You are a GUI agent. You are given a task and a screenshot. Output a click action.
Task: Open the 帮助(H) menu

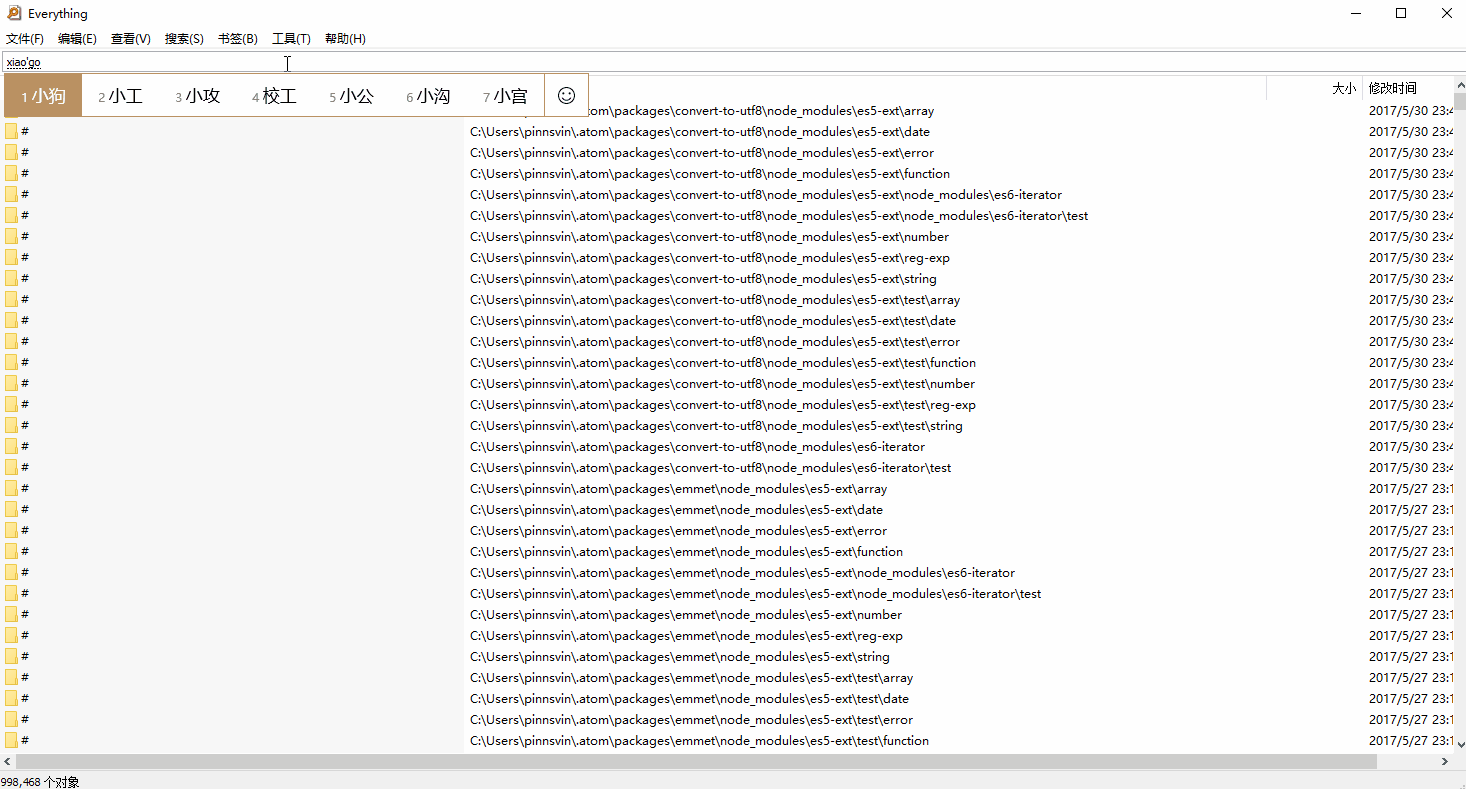345,39
